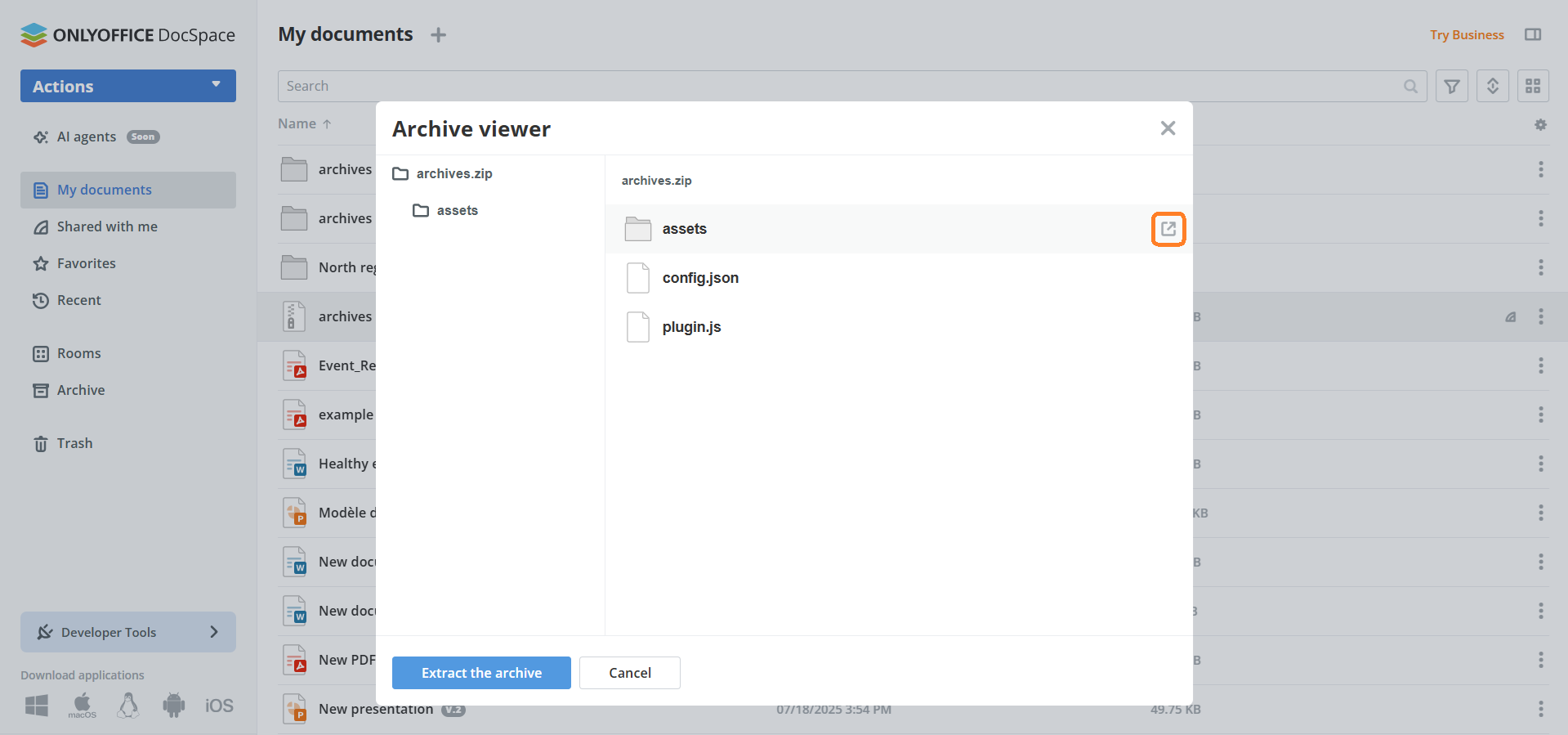Click share badge on archives zip row
Image resolution: width=1568 pixels, height=735 pixels.
tap(1511, 316)
